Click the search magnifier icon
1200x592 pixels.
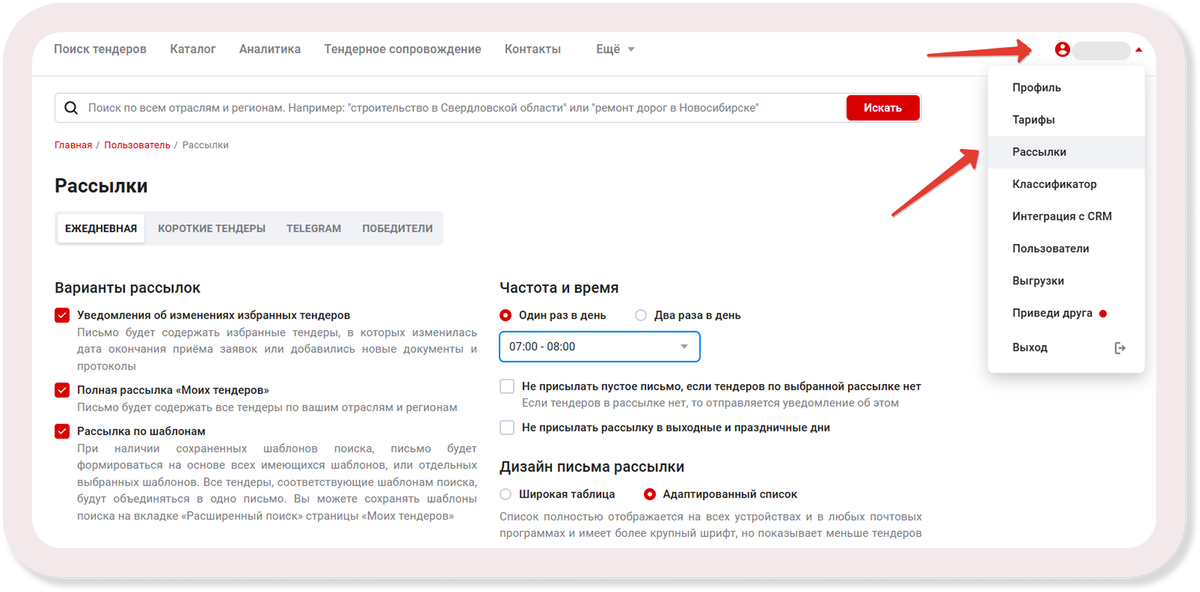coord(71,108)
